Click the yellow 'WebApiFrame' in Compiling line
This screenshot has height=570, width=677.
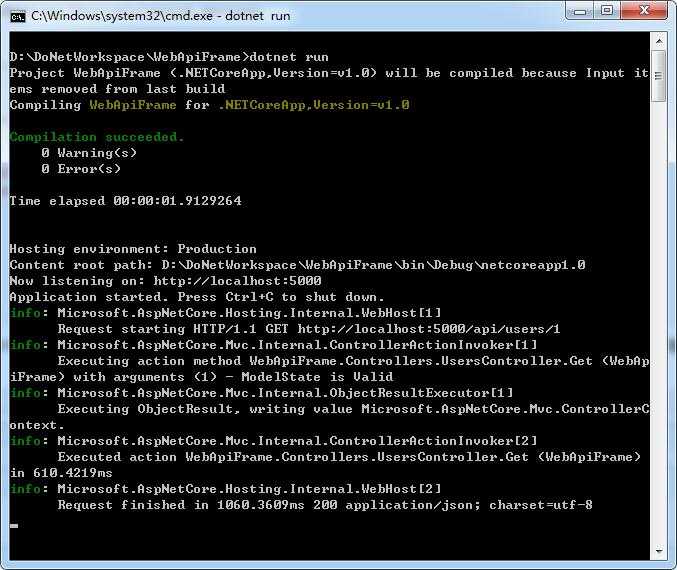[133, 105]
